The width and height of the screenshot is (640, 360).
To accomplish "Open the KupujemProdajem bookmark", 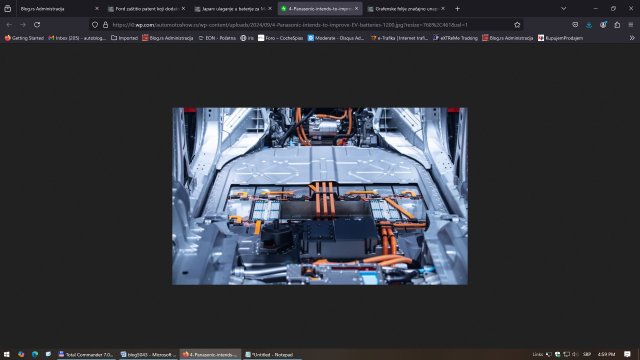I will 560,38.
